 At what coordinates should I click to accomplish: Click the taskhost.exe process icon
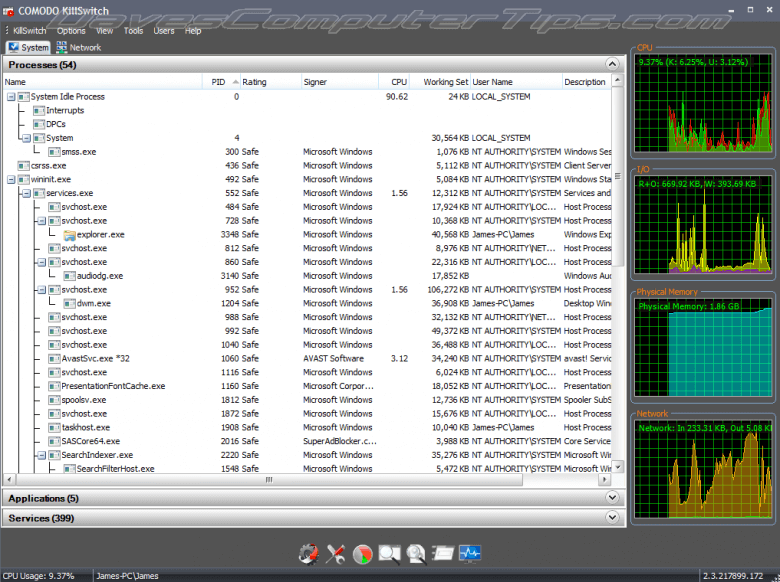[54, 427]
